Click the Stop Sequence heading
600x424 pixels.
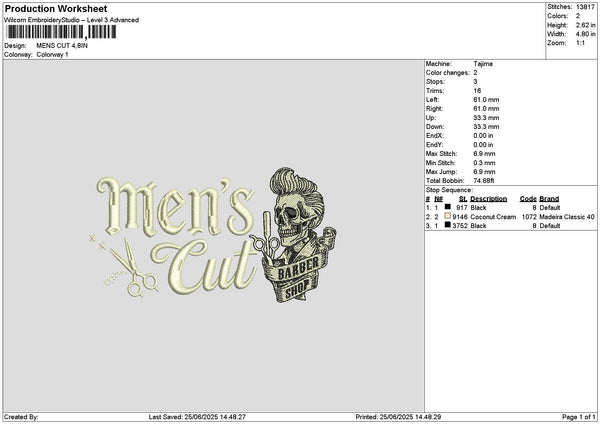point(449,190)
